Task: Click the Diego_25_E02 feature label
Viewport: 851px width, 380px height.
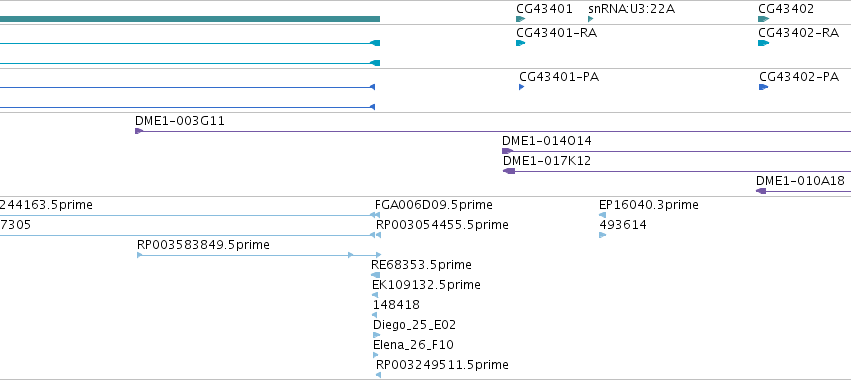Action: pos(414,325)
